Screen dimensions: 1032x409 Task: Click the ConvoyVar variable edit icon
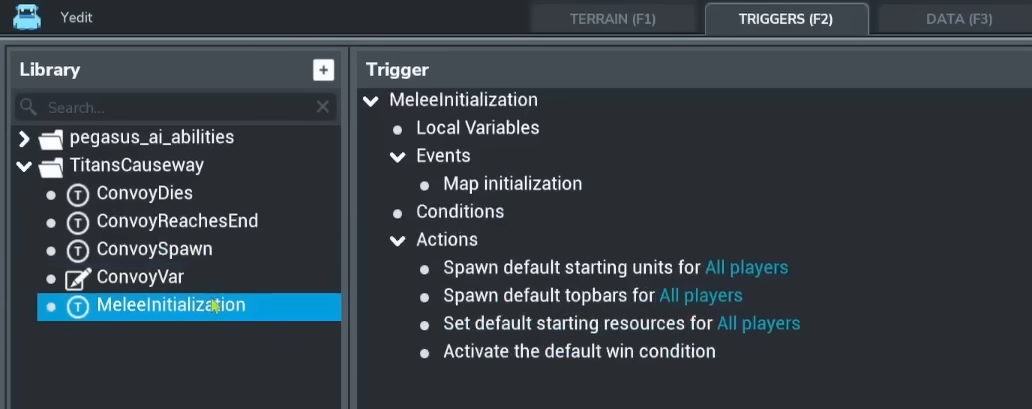point(78,278)
